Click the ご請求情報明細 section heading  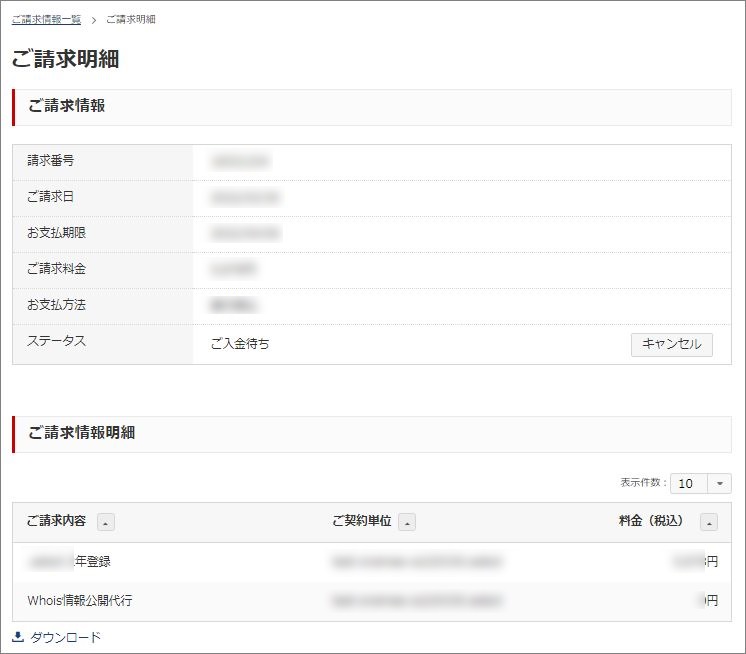coord(82,433)
